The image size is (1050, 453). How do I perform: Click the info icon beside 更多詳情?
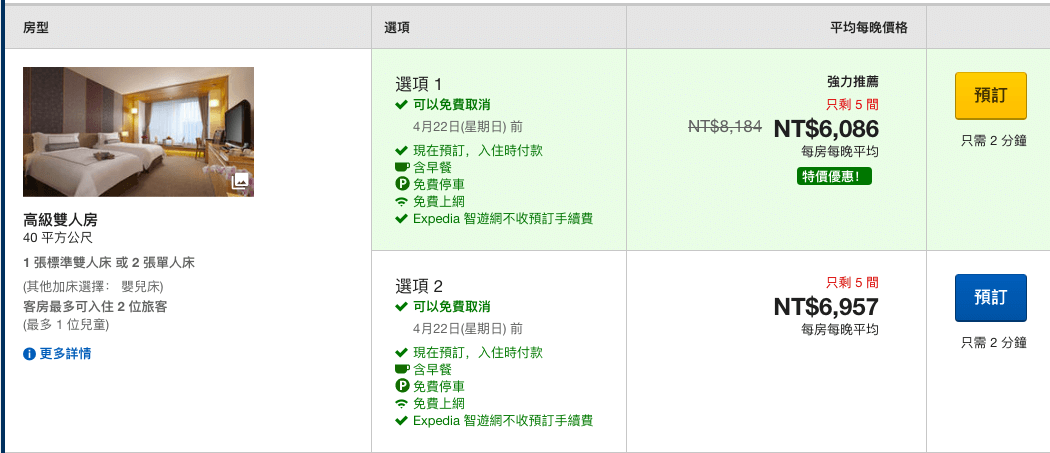tap(30, 354)
